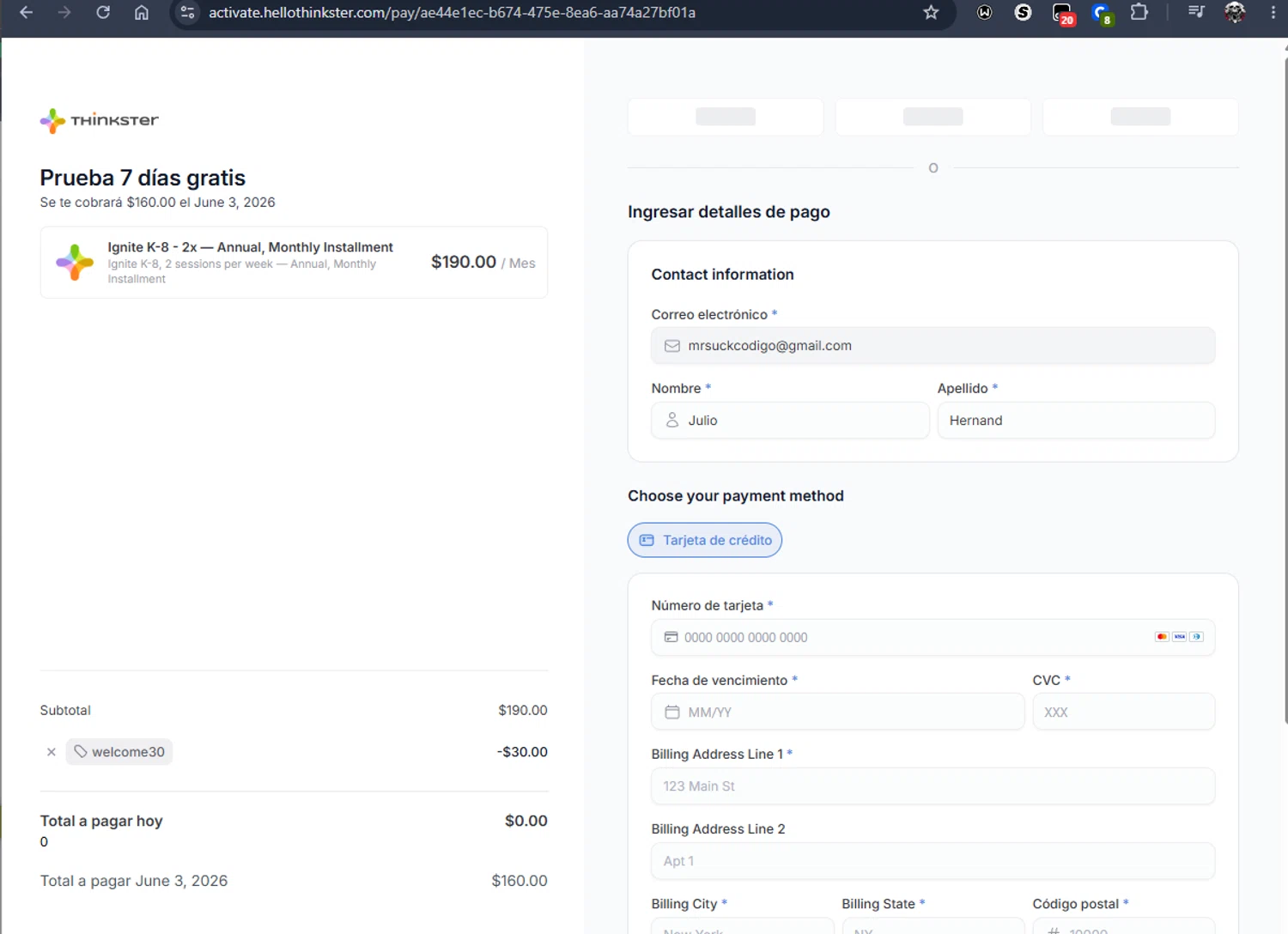Click the calendar icon in expiry field
The height and width of the screenshot is (934, 1288).
pyautogui.click(x=672, y=712)
